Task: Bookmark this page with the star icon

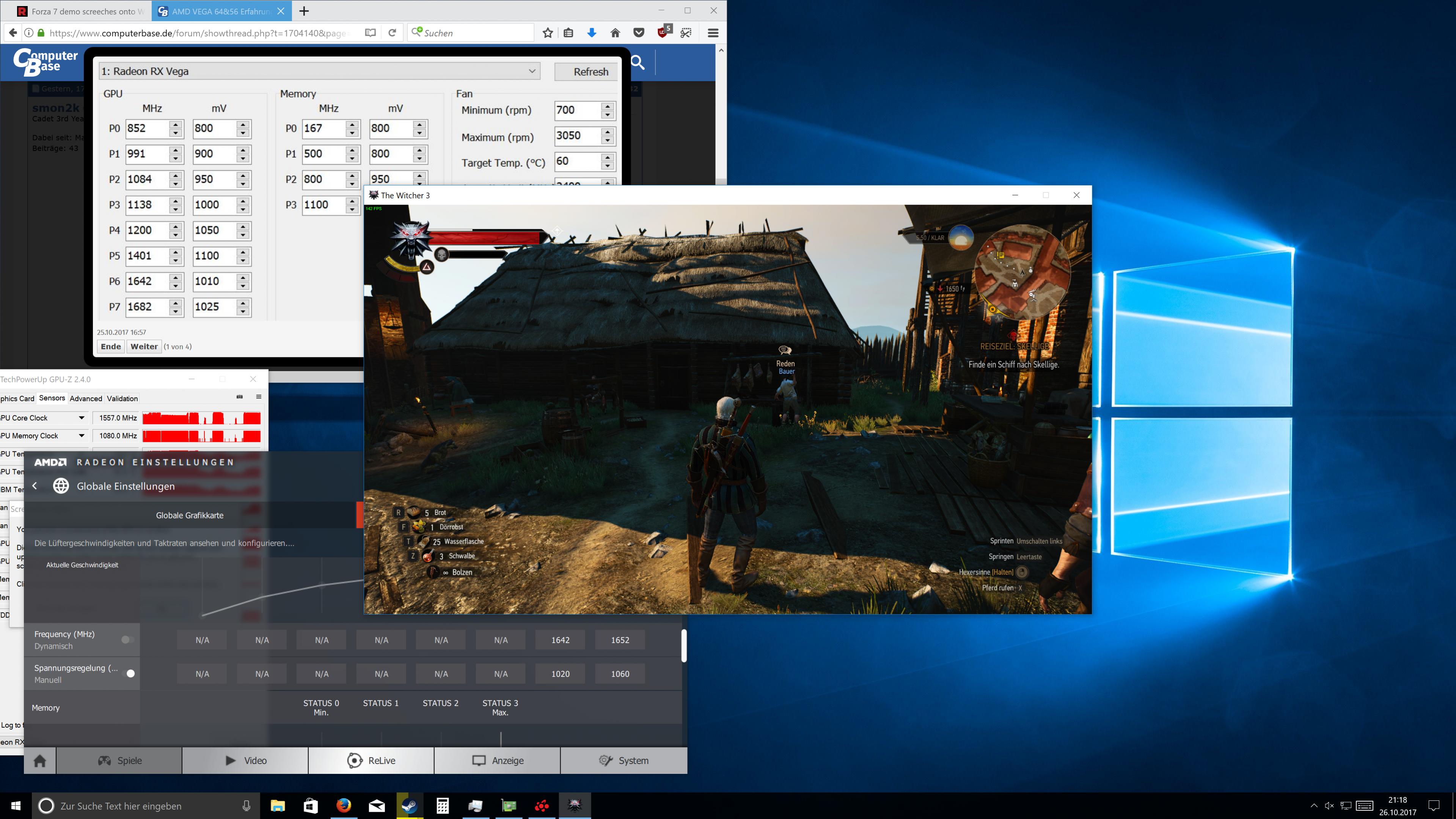Action: [548, 33]
